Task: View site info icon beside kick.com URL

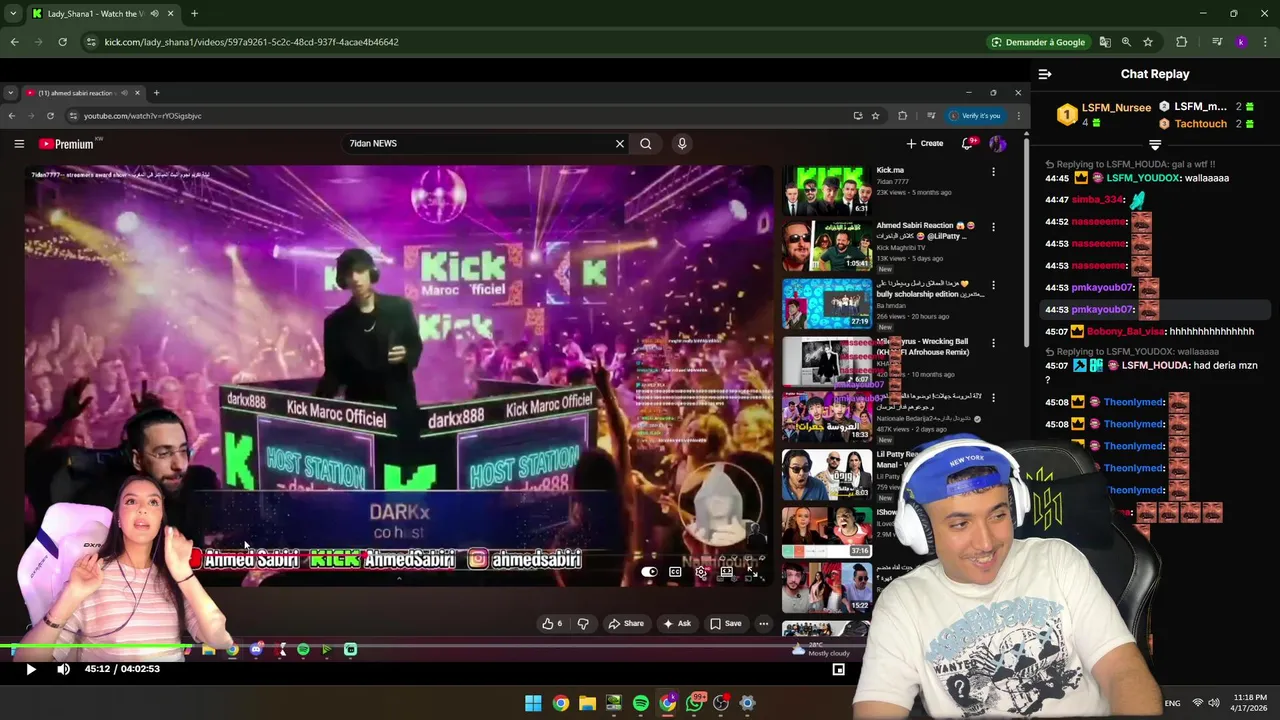Action: pos(91,42)
